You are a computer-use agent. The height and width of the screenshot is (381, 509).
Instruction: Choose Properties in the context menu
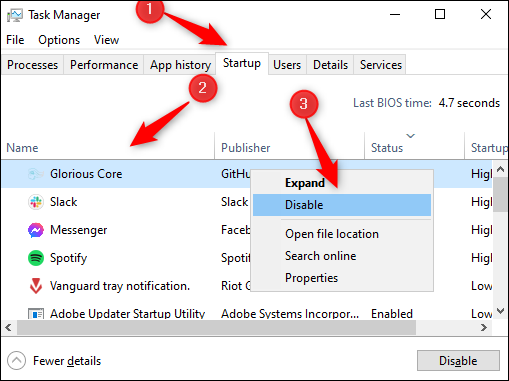pyautogui.click(x=342, y=278)
